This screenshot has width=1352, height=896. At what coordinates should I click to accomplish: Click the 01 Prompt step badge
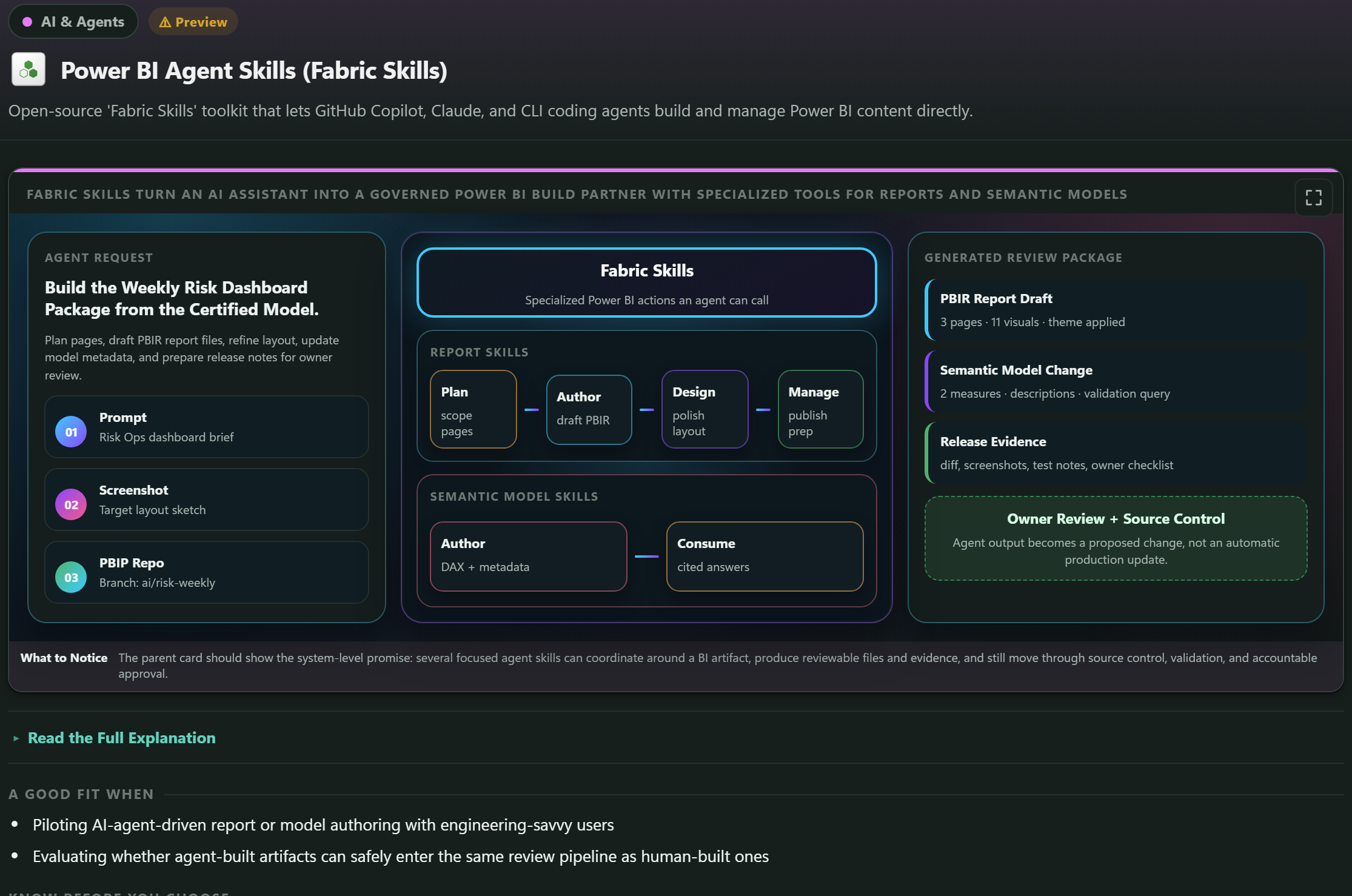tap(71, 432)
